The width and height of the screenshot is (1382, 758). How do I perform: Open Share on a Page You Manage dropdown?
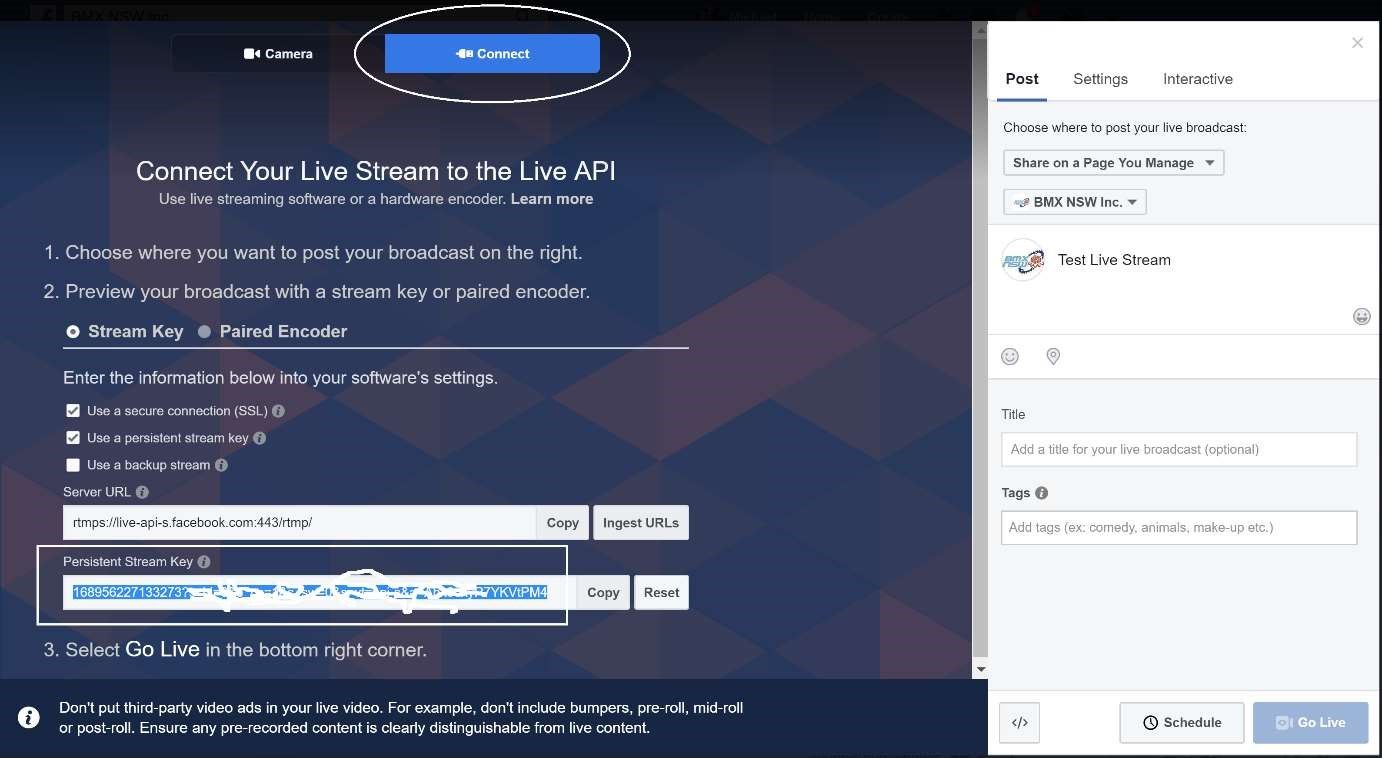pos(1113,163)
